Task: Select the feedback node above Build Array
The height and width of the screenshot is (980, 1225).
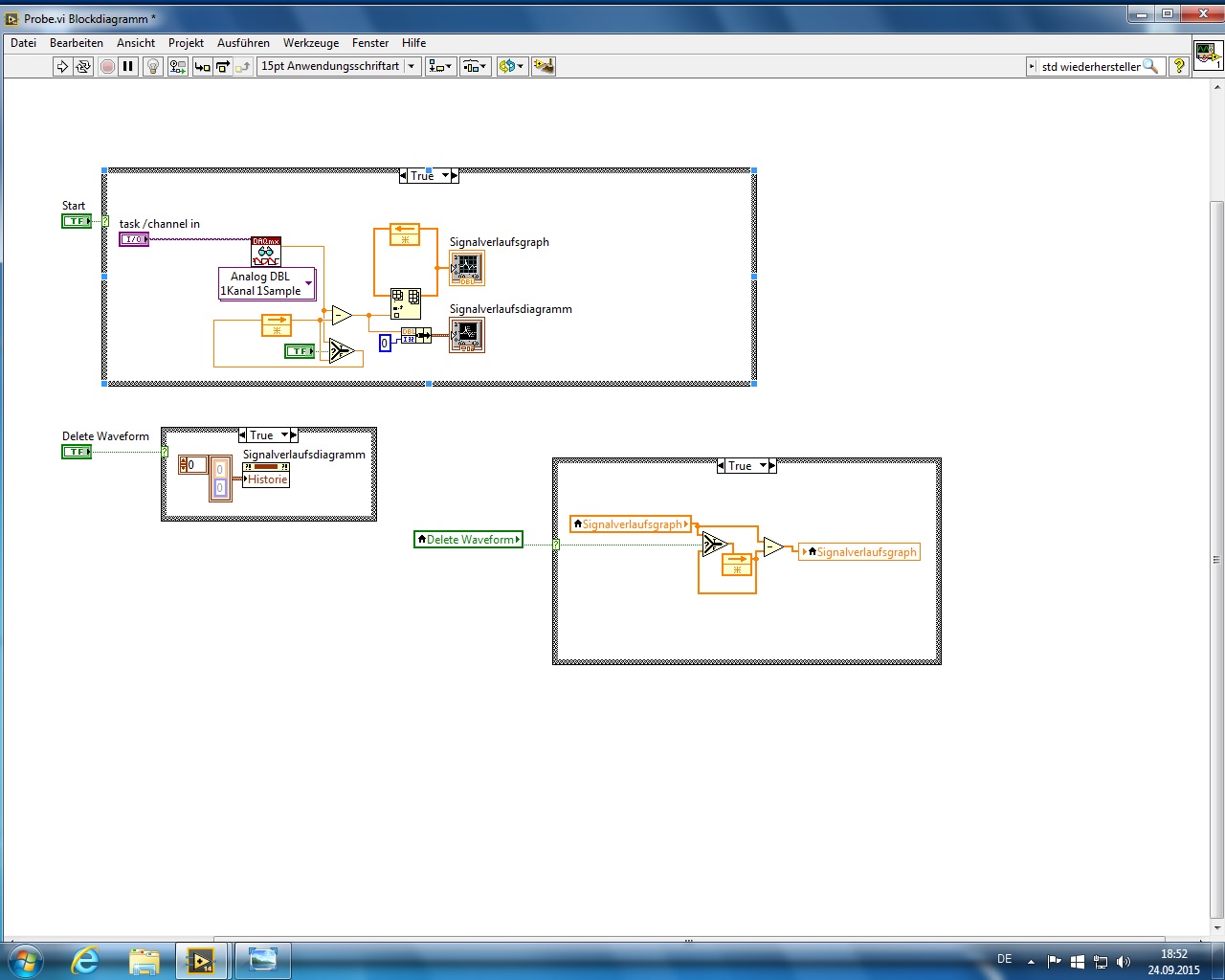Action: tap(405, 234)
